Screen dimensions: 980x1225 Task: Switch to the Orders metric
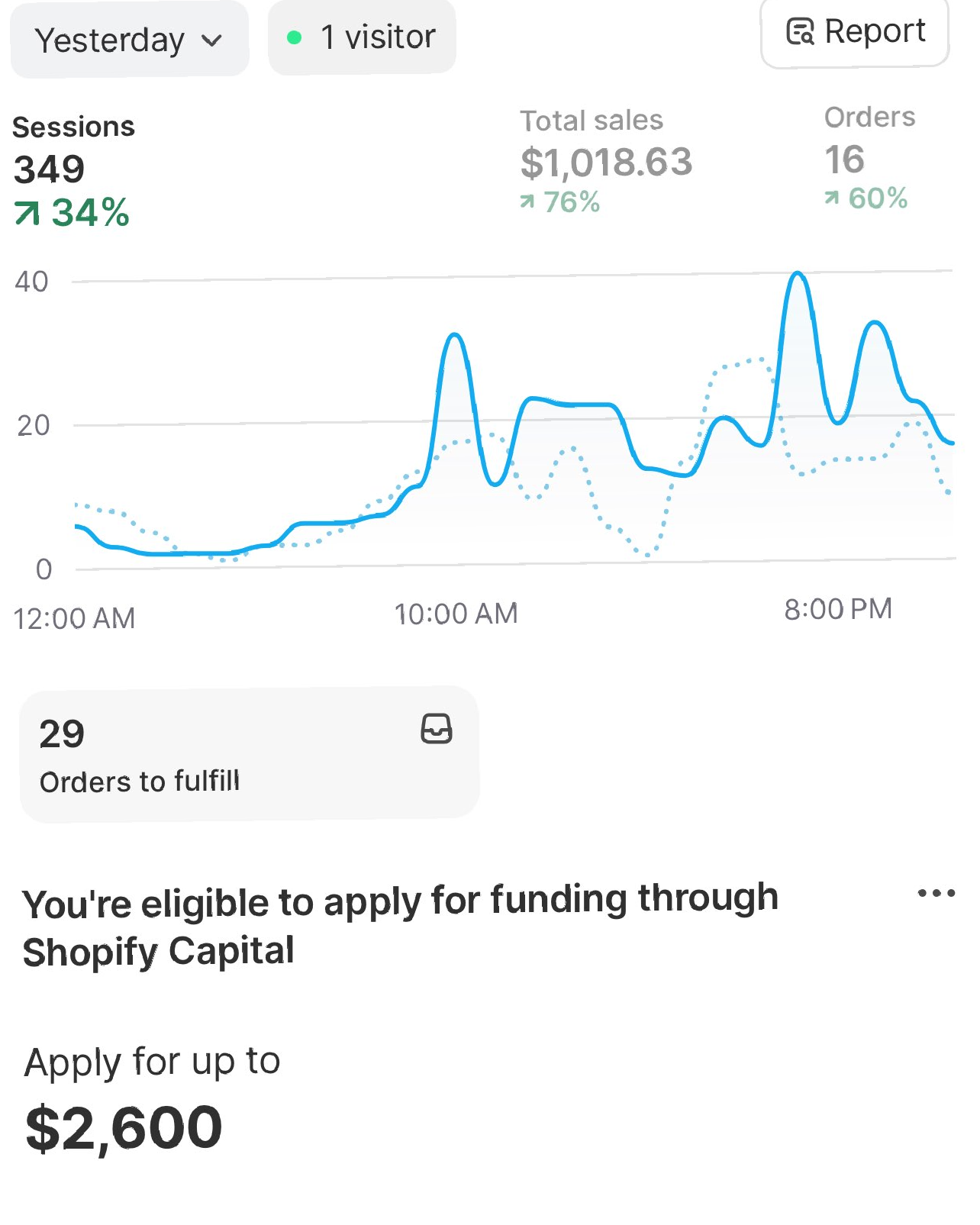868,156
